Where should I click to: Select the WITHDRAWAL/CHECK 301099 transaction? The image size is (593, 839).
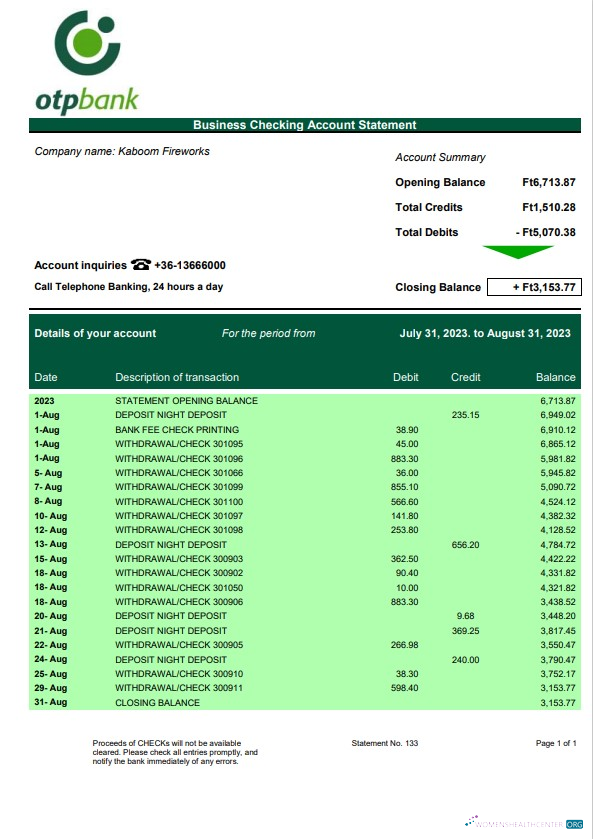pyautogui.click(x=305, y=487)
